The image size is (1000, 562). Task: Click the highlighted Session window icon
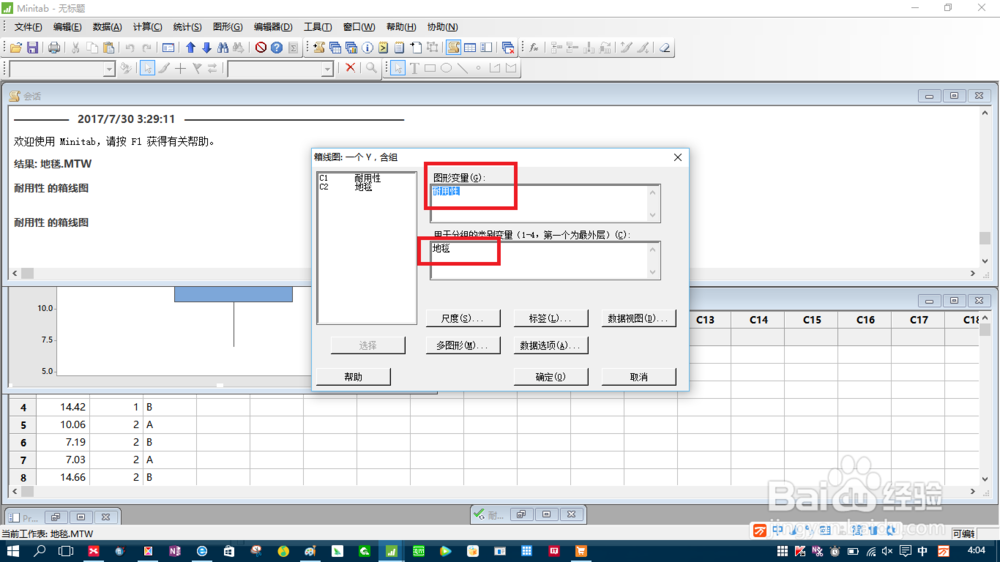(453, 48)
